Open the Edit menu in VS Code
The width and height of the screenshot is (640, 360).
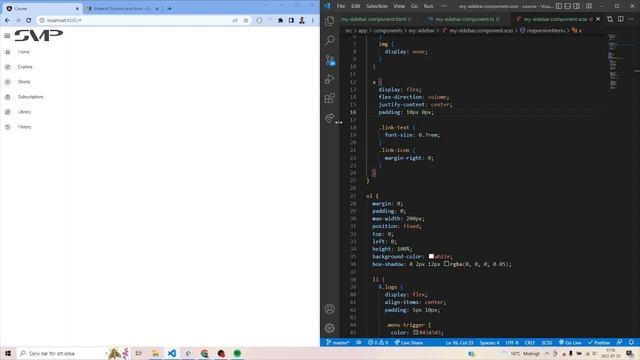point(356,6)
